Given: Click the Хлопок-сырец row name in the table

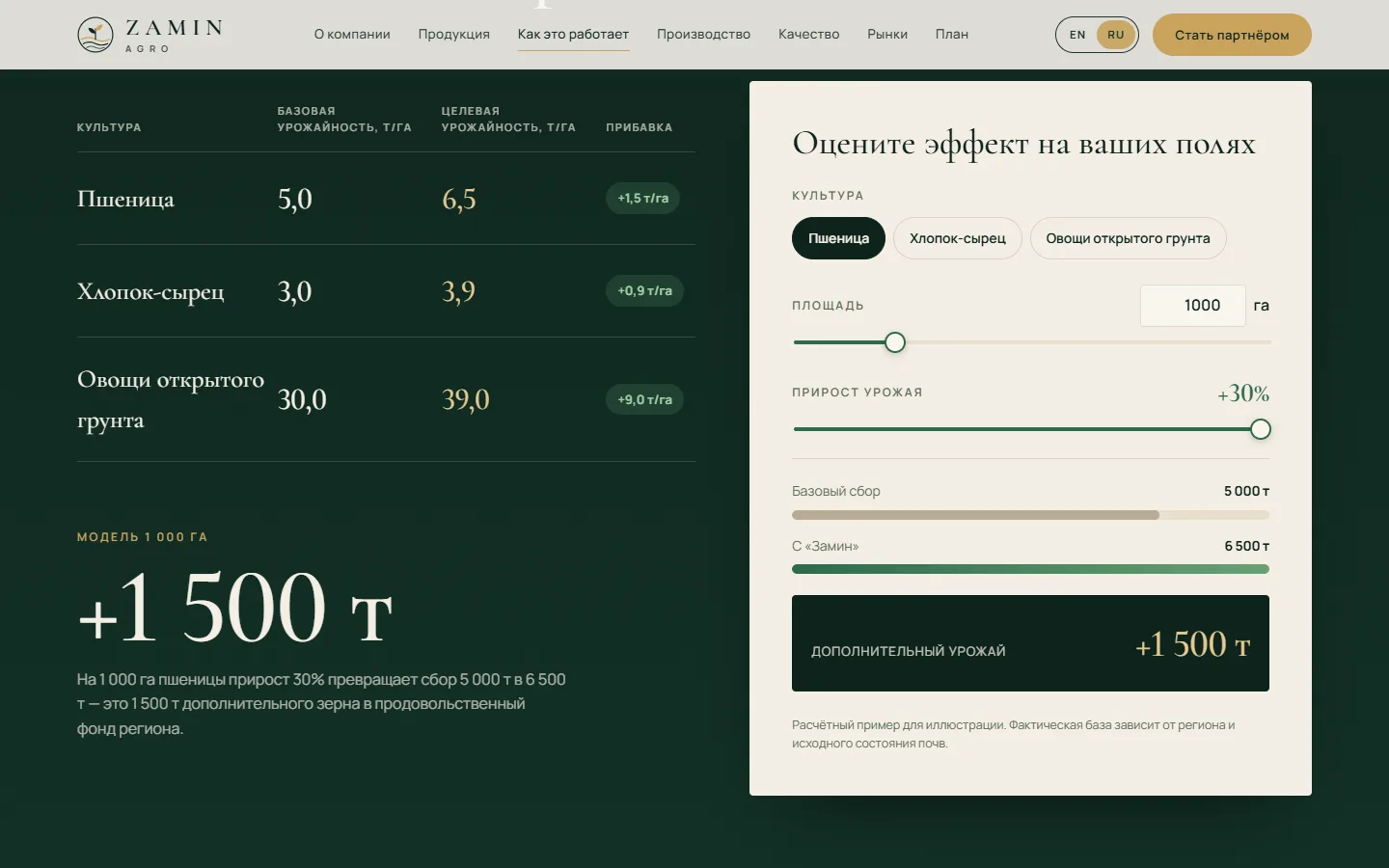Looking at the screenshot, I should [150, 292].
